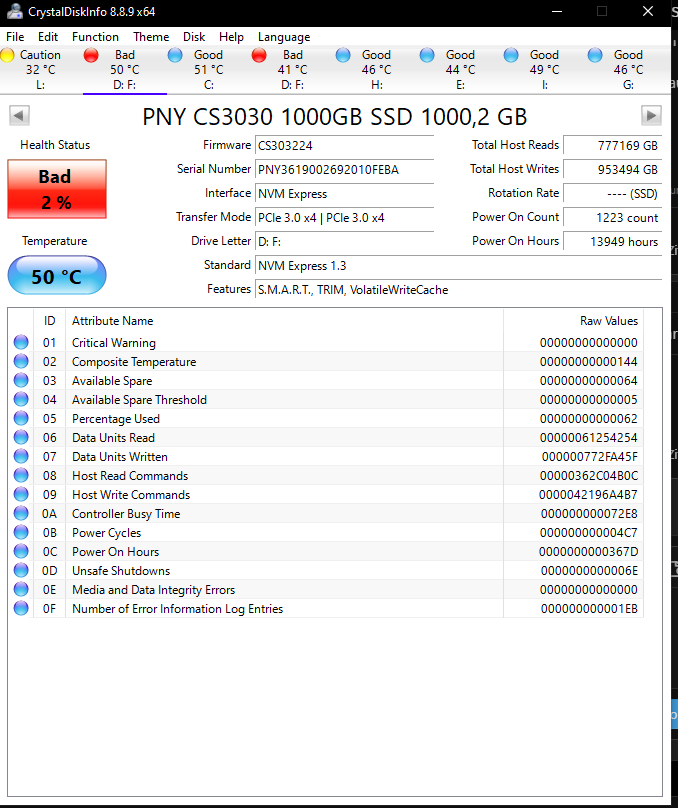
Task: Click status orb of Available Spare Threshold row
Action: coord(21,399)
